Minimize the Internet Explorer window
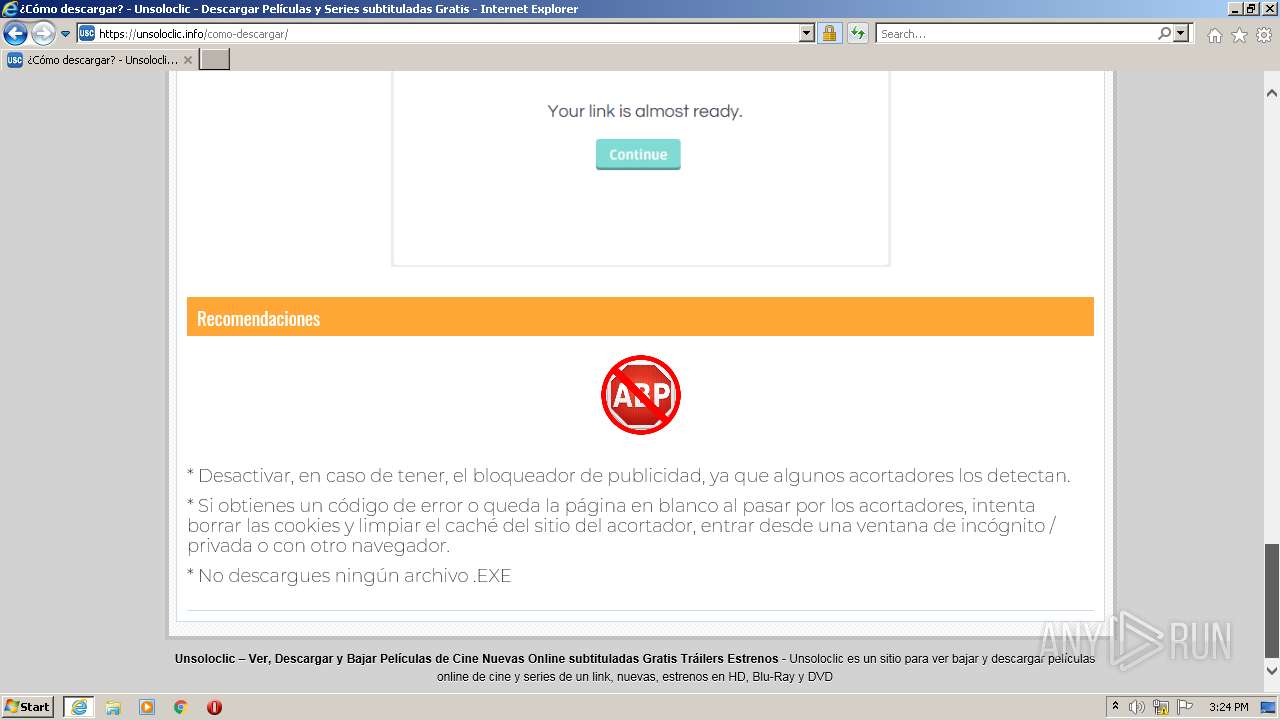The width and height of the screenshot is (1280, 720). pos(1233,9)
